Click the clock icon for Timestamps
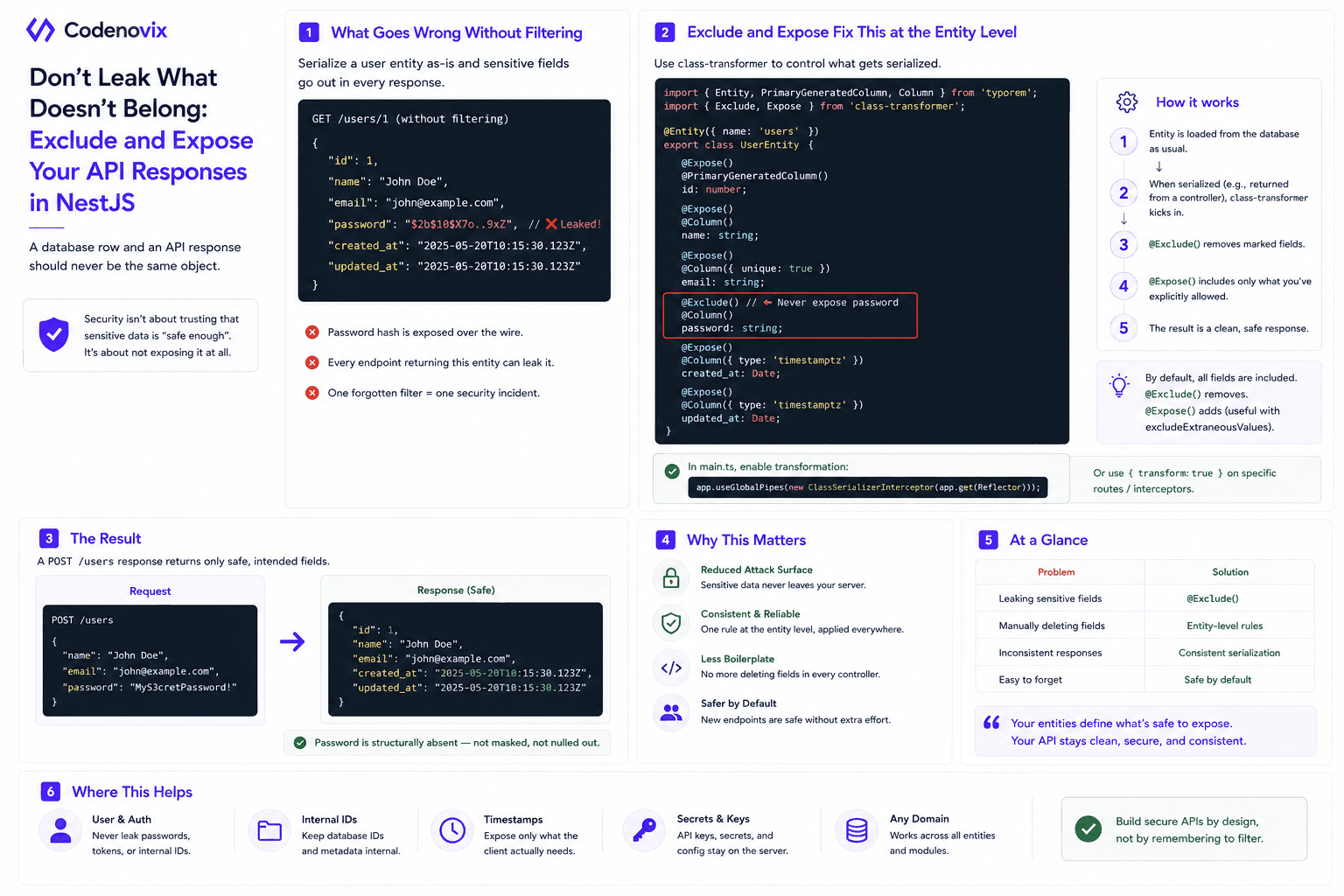The width and height of the screenshot is (1344, 896). [x=451, y=830]
